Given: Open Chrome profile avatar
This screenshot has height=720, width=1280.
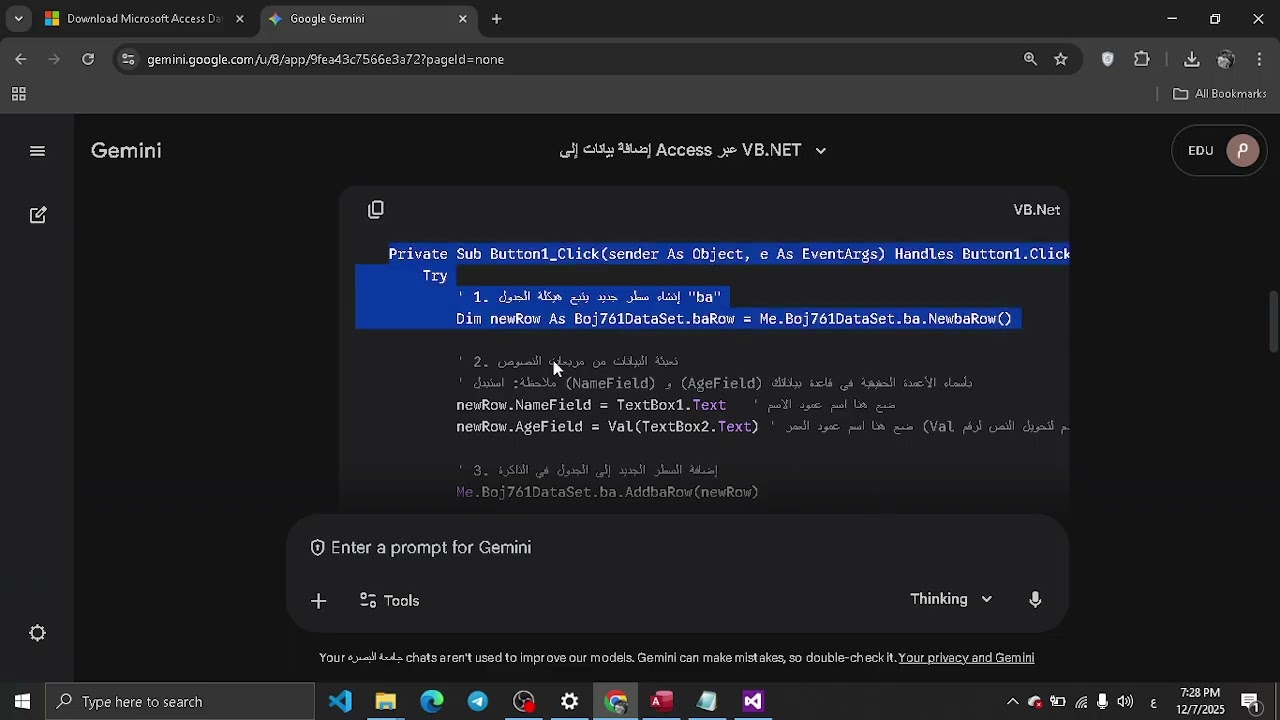Looking at the screenshot, I should click(1225, 60).
